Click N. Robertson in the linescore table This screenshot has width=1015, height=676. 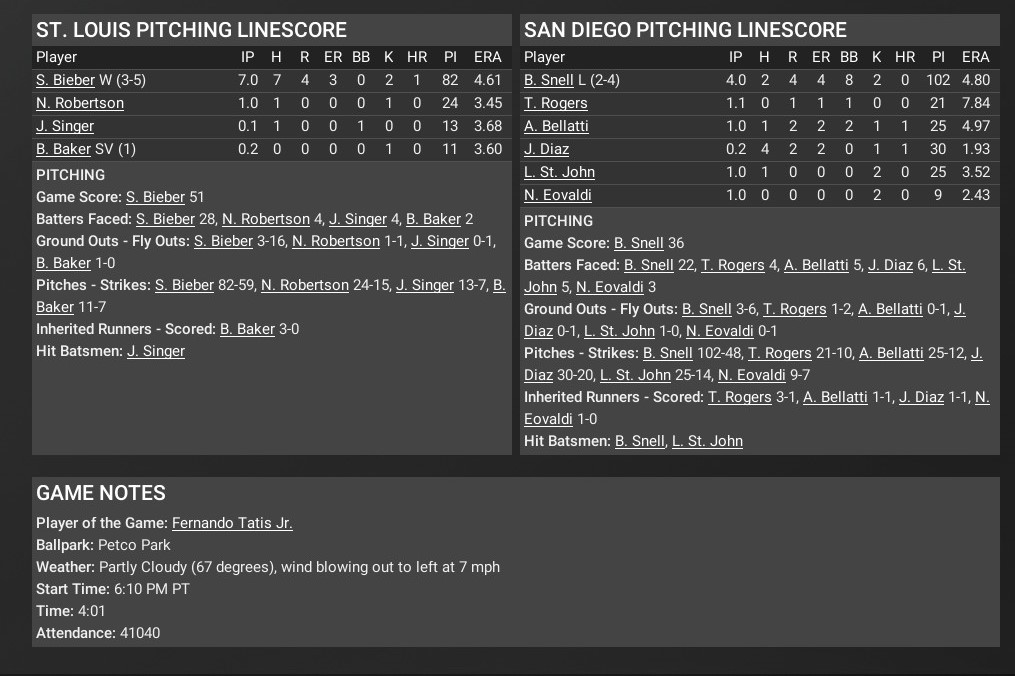(x=80, y=103)
